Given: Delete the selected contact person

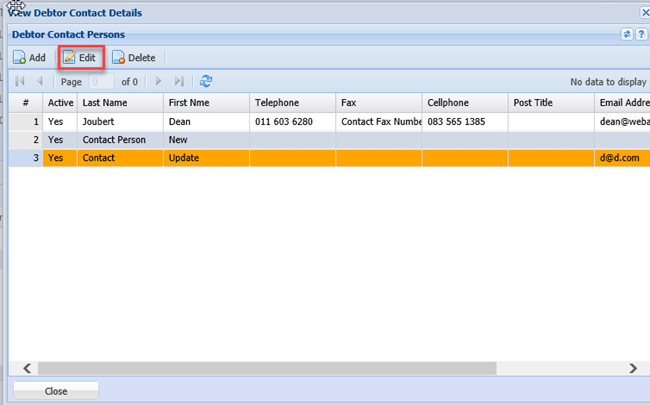Looking at the screenshot, I should tap(133, 58).
